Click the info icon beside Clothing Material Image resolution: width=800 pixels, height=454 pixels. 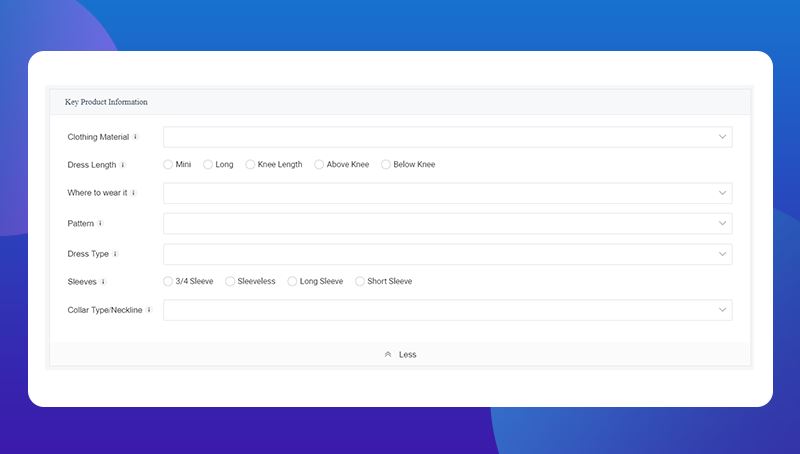tap(135, 137)
